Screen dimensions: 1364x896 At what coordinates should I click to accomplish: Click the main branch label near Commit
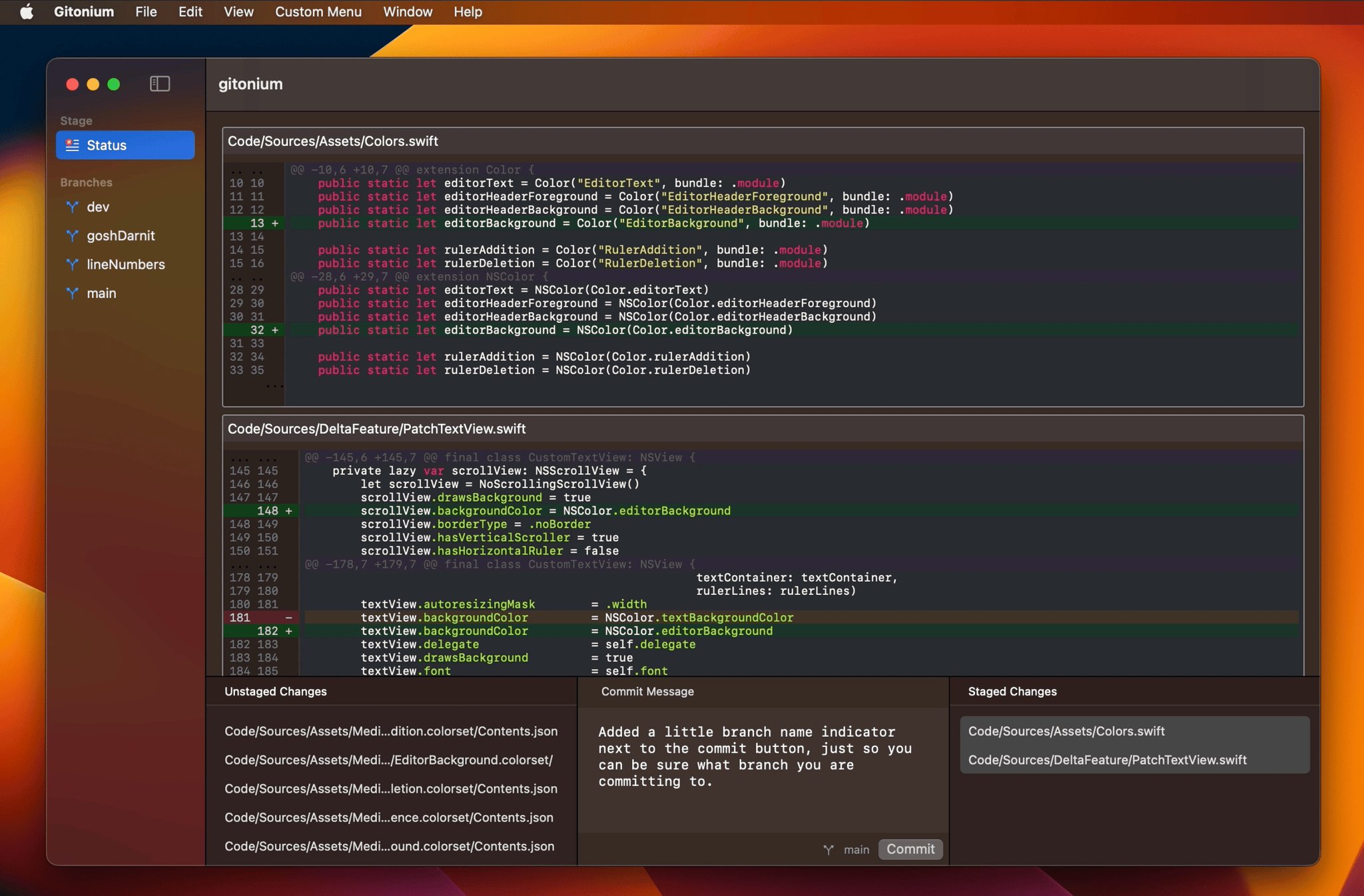click(x=856, y=849)
